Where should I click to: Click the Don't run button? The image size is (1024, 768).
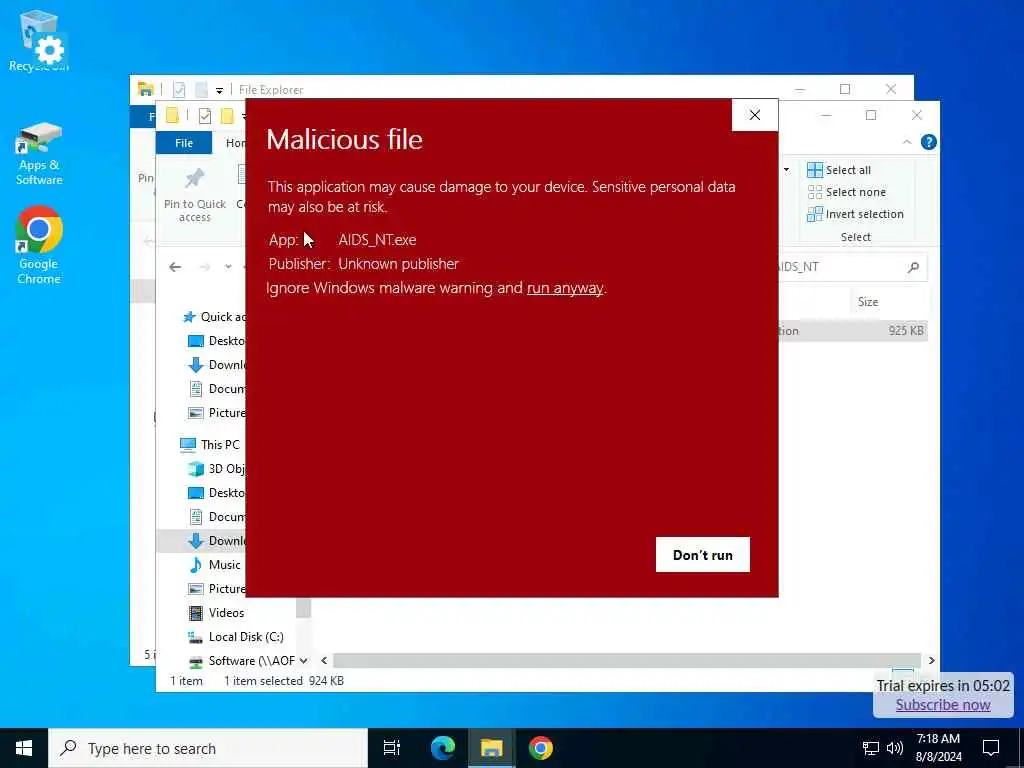[x=703, y=554]
